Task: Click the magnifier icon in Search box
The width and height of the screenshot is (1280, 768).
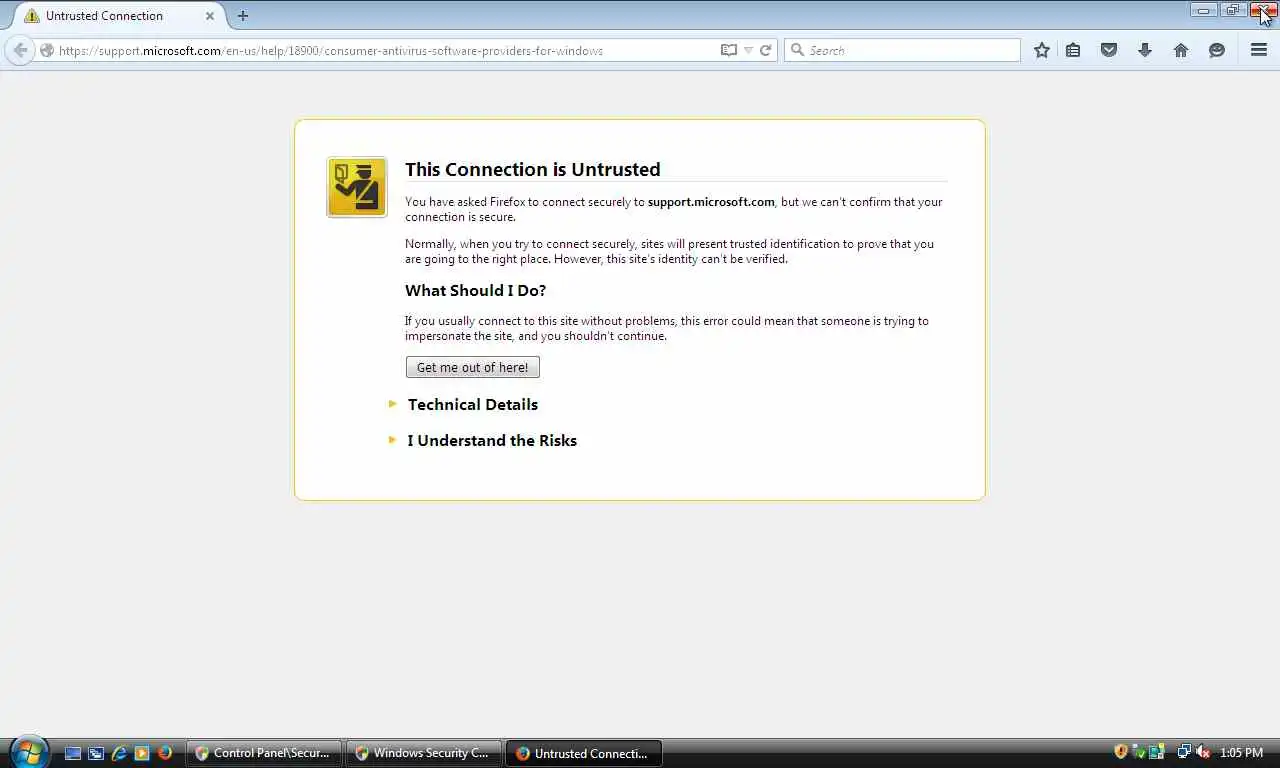Action: 797,50
